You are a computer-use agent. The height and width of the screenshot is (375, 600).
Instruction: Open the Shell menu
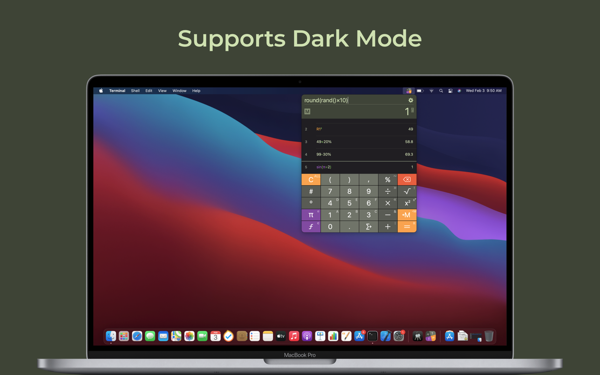point(135,91)
